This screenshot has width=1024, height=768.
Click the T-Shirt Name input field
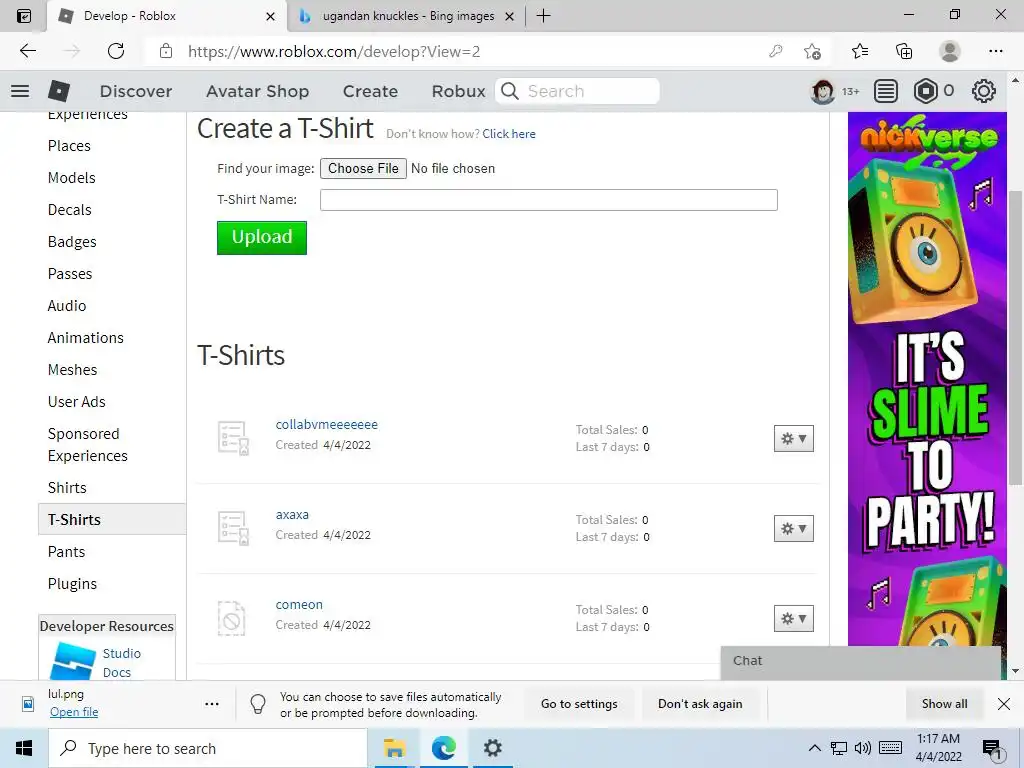[x=549, y=200]
